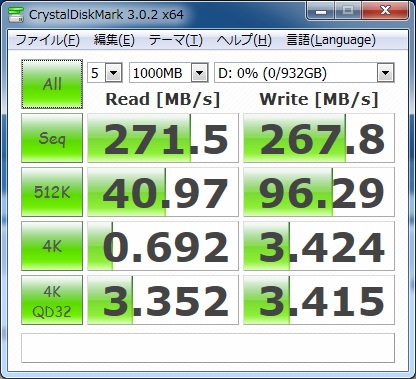Run all benchmarks with All button
The height and width of the screenshot is (379, 416).
[x=52, y=84]
